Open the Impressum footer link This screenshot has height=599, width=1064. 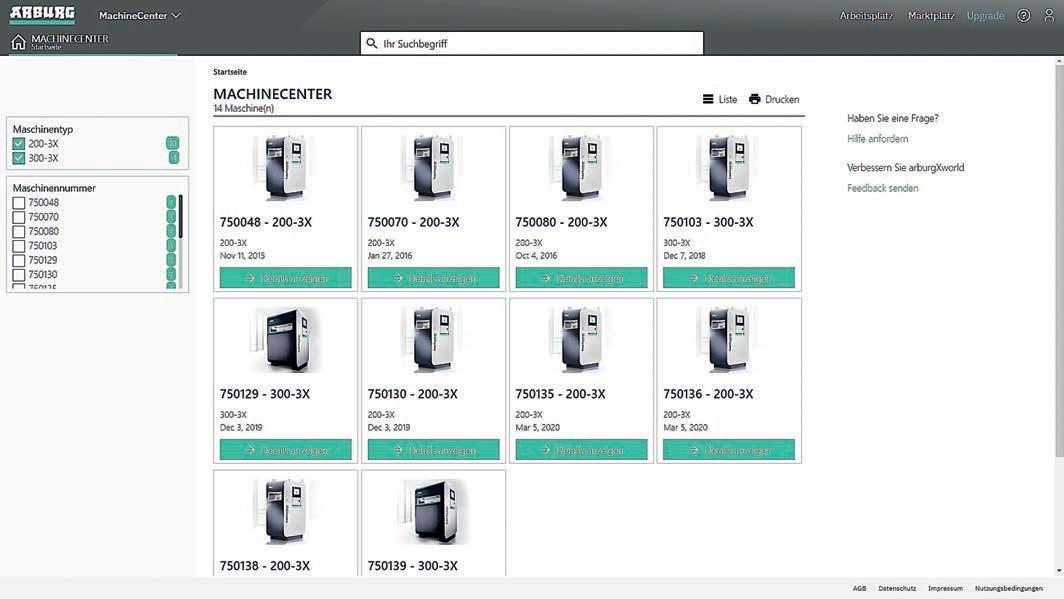tap(945, 589)
